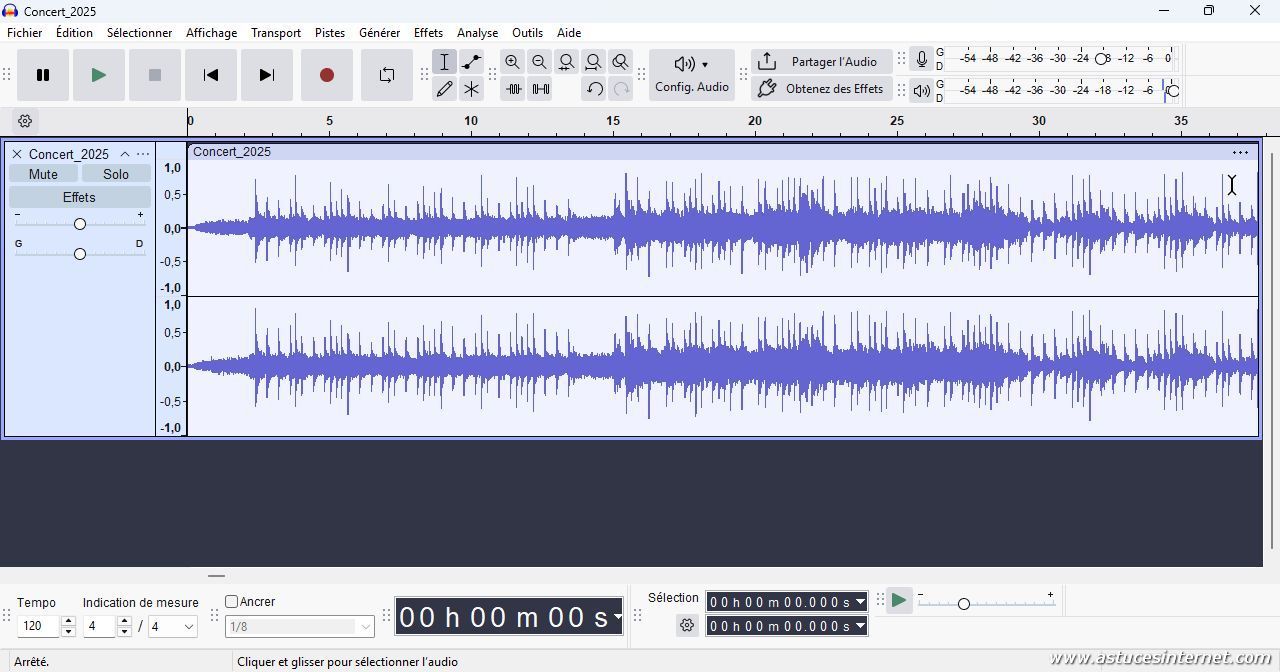Image resolution: width=1280 pixels, height=672 pixels.
Task: Skip to start of project
Action: pyautogui.click(x=210, y=75)
